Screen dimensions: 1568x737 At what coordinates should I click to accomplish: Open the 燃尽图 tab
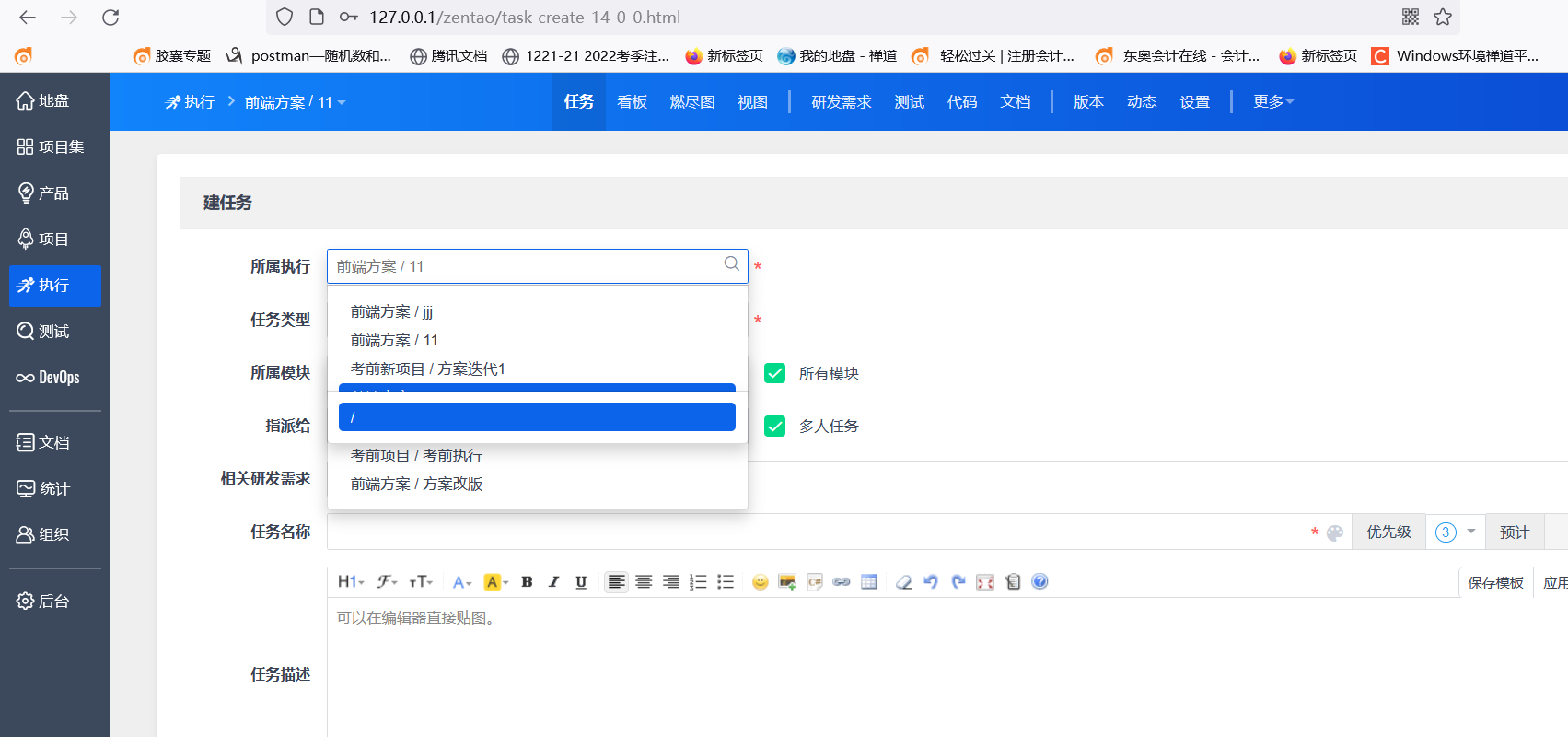click(692, 101)
